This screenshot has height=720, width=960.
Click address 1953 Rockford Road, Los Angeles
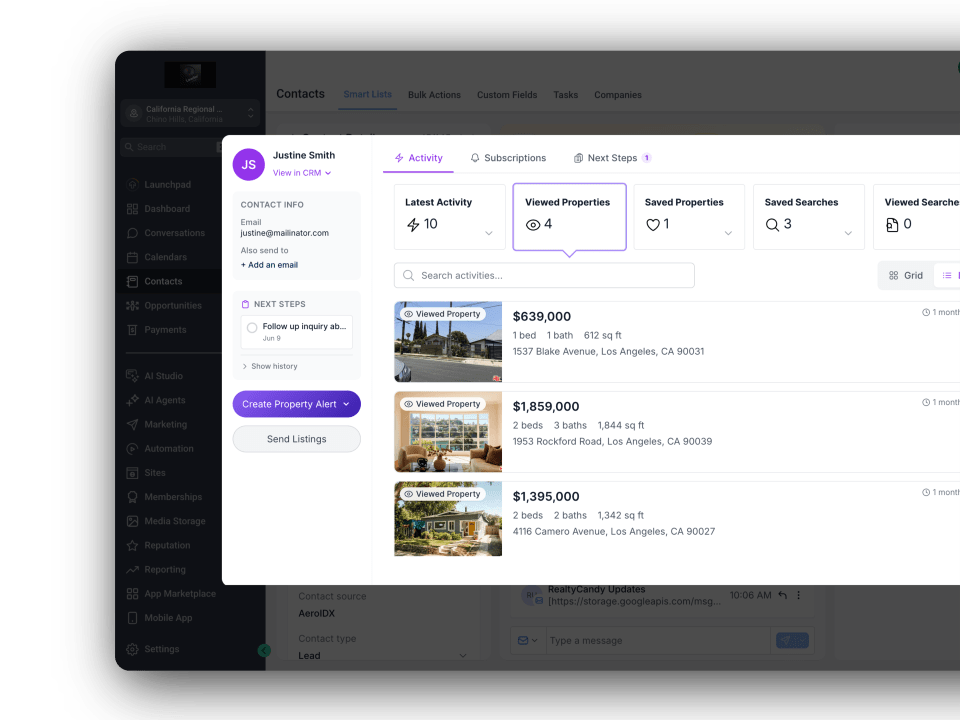[612, 441]
